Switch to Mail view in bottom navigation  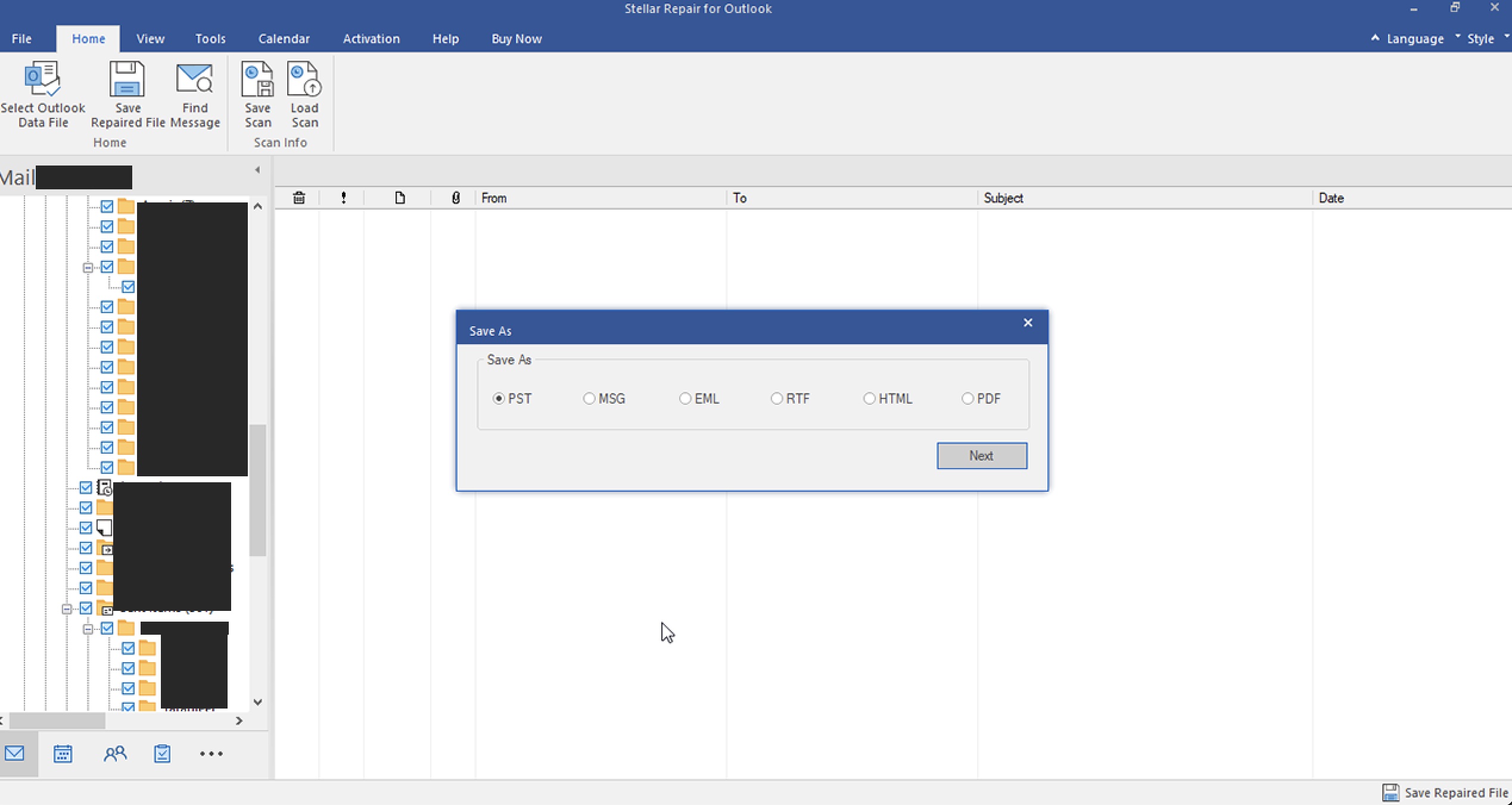[x=15, y=754]
